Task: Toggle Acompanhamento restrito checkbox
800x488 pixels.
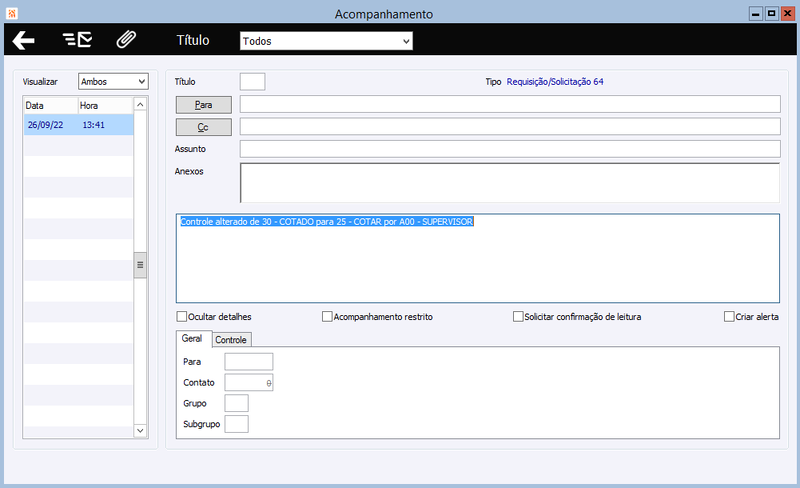Action: [327, 316]
